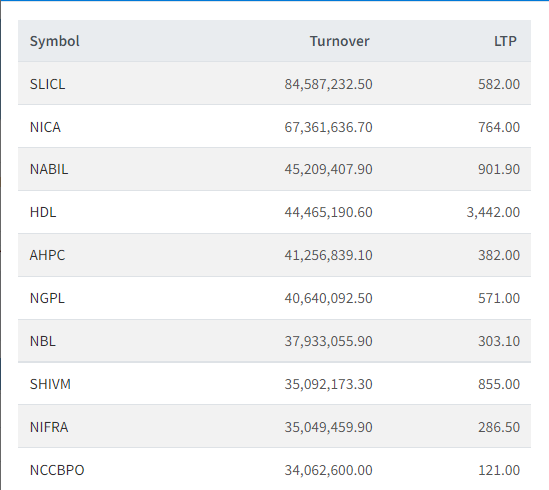Image resolution: width=549 pixels, height=490 pixels.
Task: Select the SHIVM symbol
Action: point(50,384)
